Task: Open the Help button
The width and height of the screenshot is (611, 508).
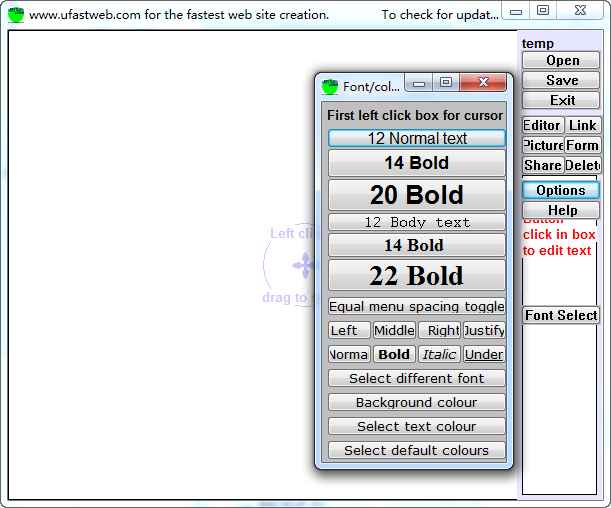Action: 561,210
